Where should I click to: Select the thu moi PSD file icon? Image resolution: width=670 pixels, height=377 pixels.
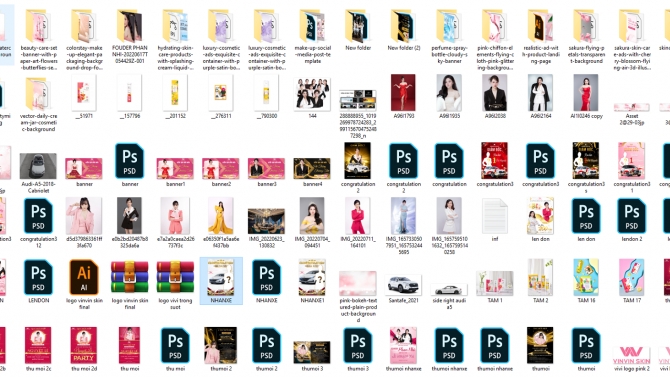coord(175,345)
